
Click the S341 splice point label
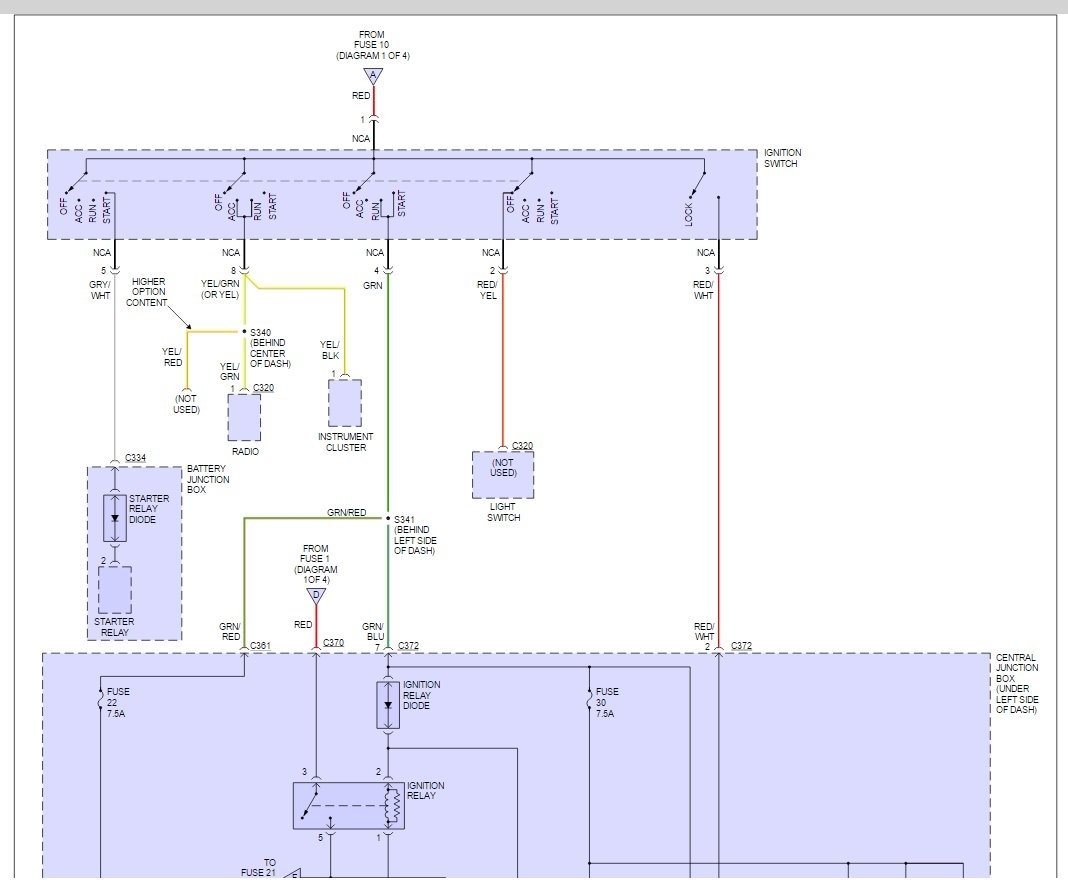[x=404, y=519]
